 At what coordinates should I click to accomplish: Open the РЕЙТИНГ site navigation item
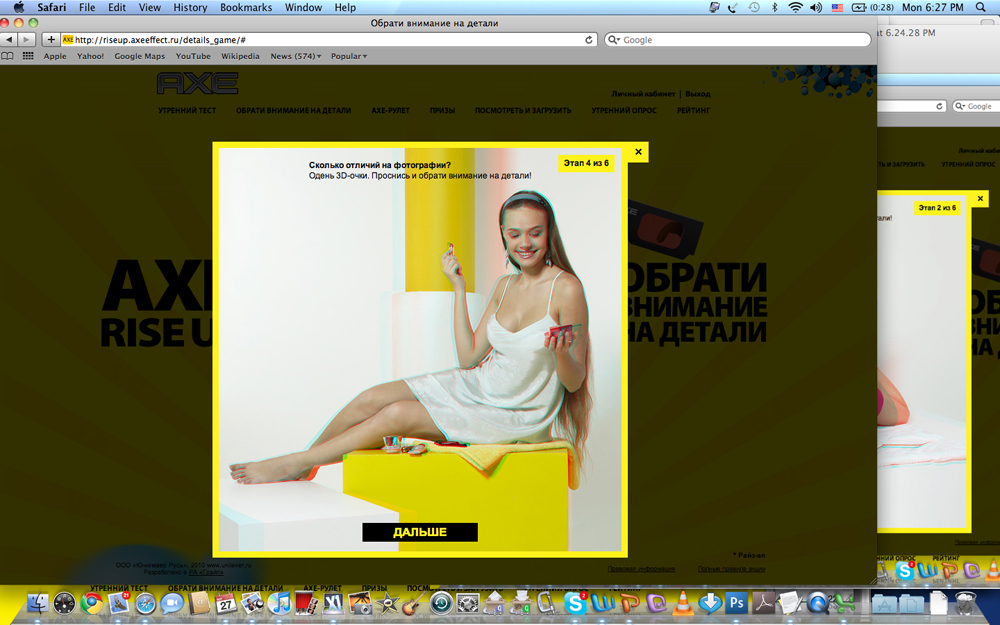click(693, 110)
